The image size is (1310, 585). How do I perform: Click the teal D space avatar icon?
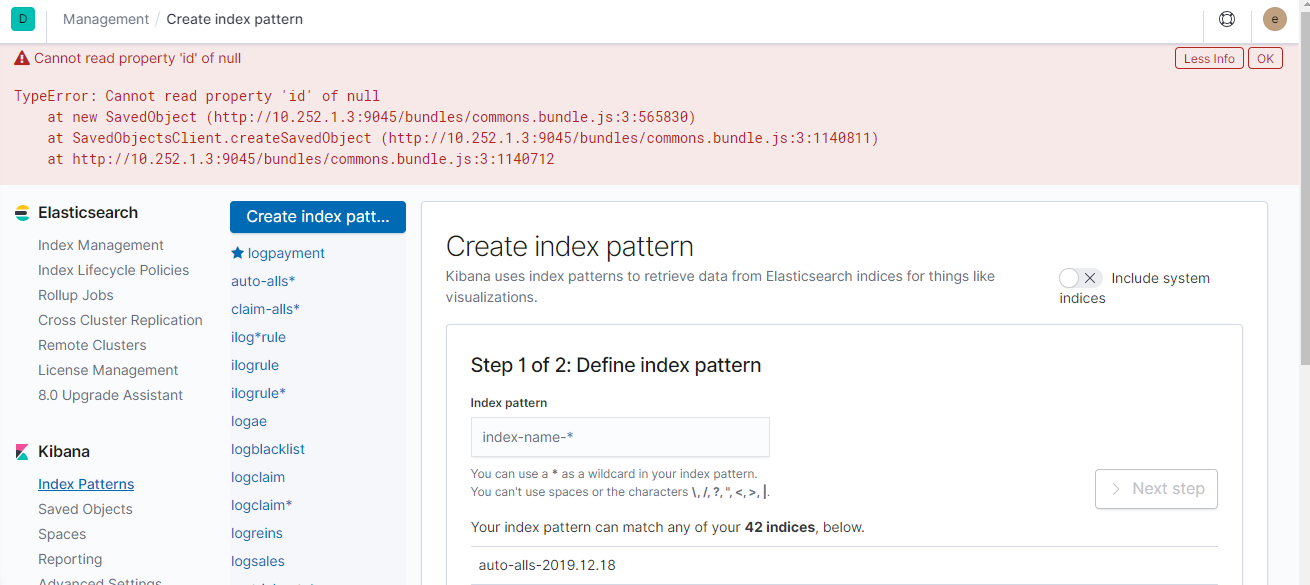click(x=23, y=19)
